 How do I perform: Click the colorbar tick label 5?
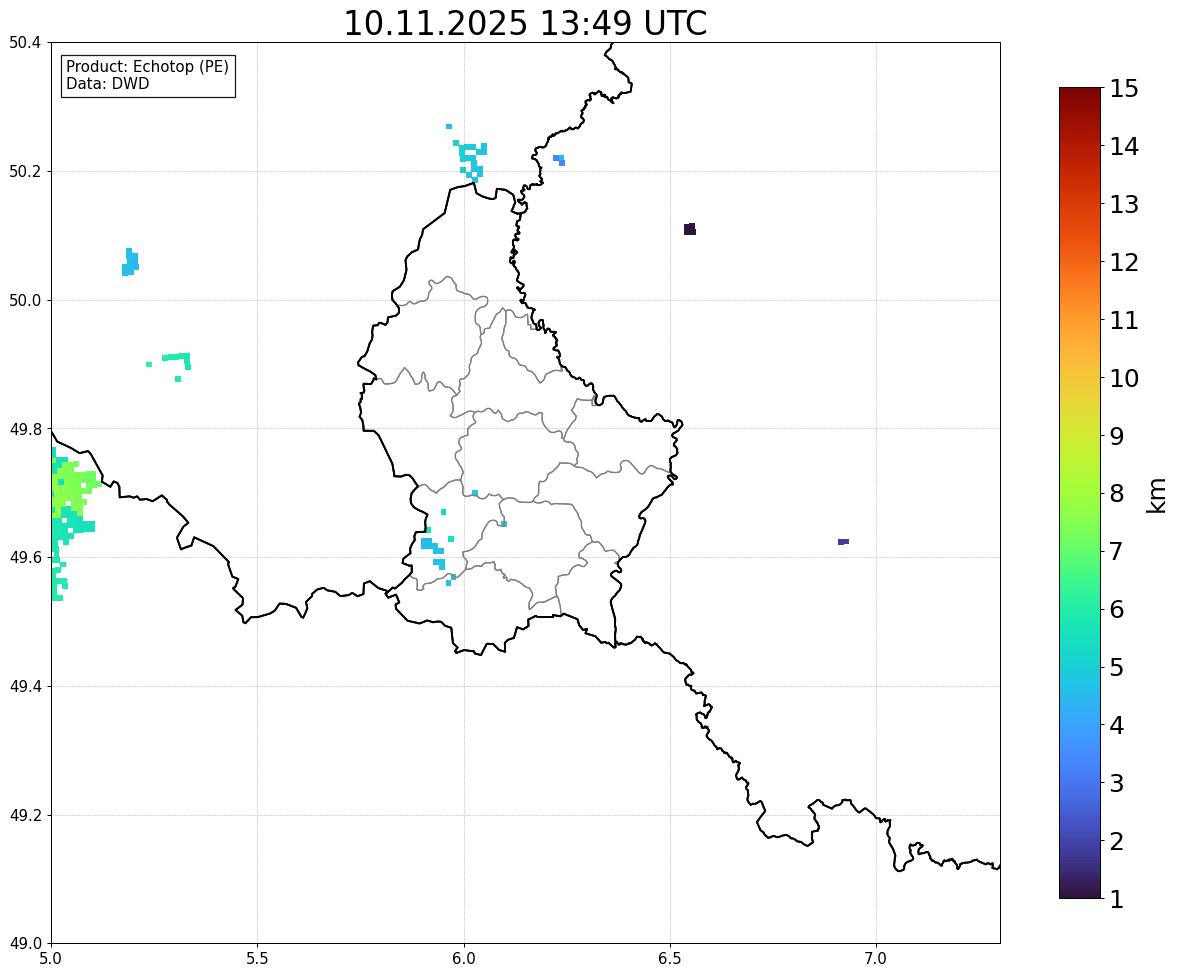1117,667
